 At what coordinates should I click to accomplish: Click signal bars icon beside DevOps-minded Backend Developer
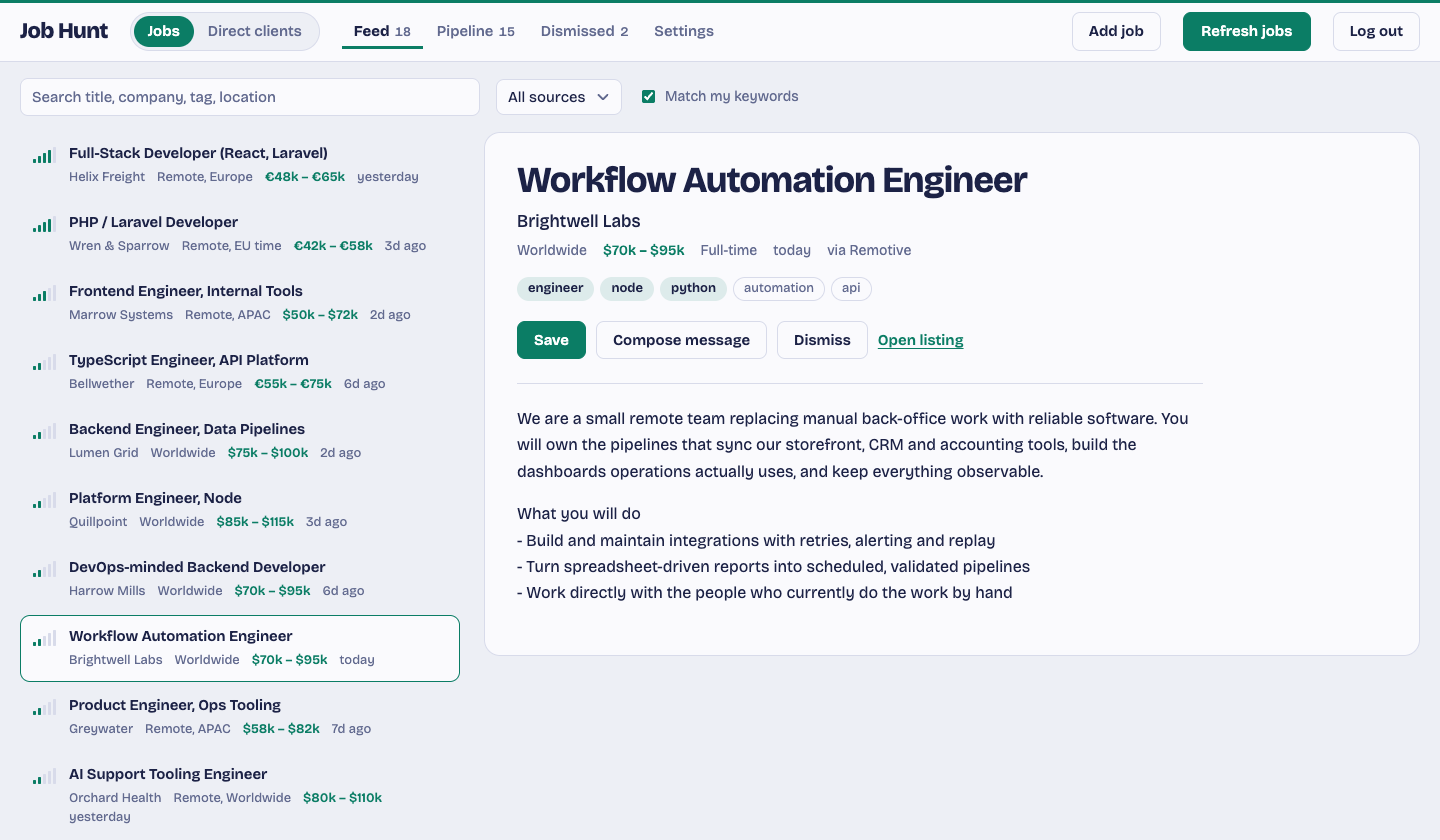point(44,570)
